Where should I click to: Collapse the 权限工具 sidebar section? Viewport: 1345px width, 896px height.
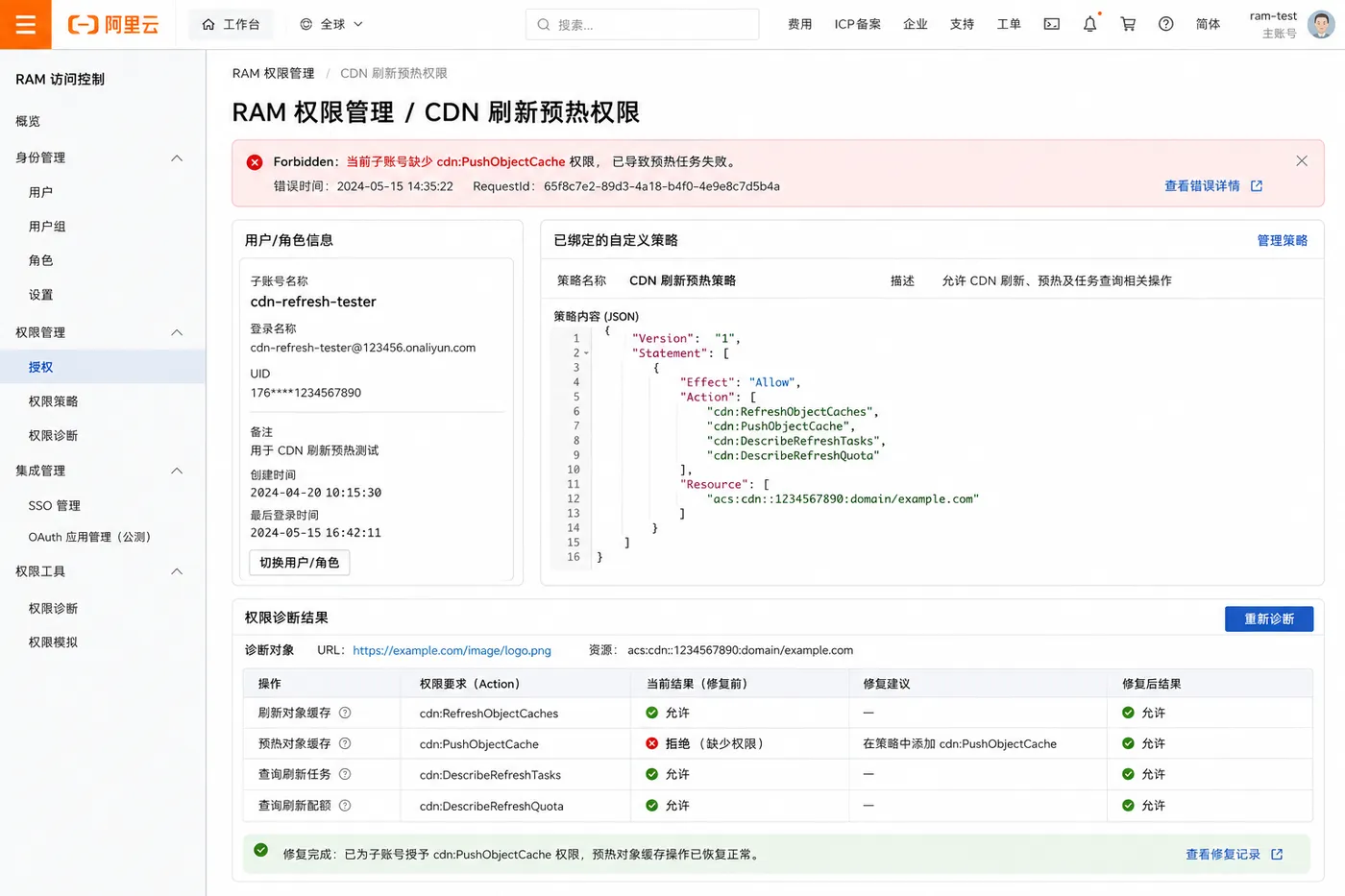click(177, 571)
